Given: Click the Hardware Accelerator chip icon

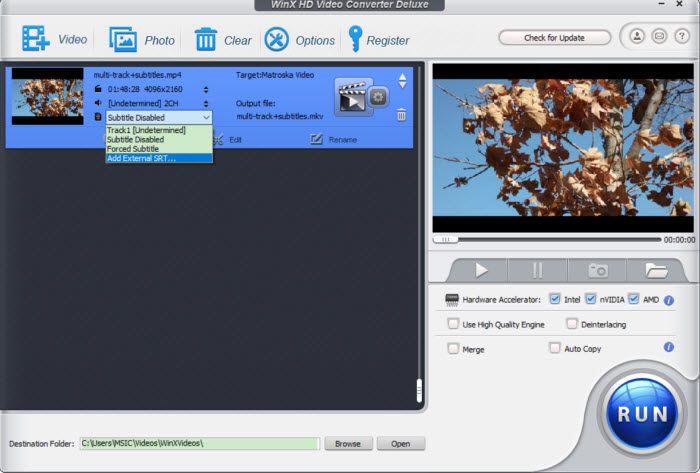Looking at the screenshot, I should [452, 300].
